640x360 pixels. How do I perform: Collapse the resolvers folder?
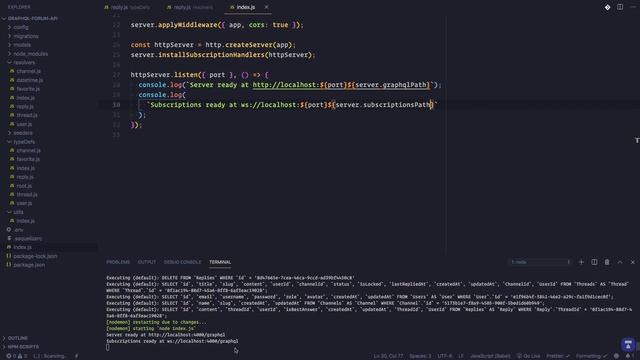click(x=24, y=62)
